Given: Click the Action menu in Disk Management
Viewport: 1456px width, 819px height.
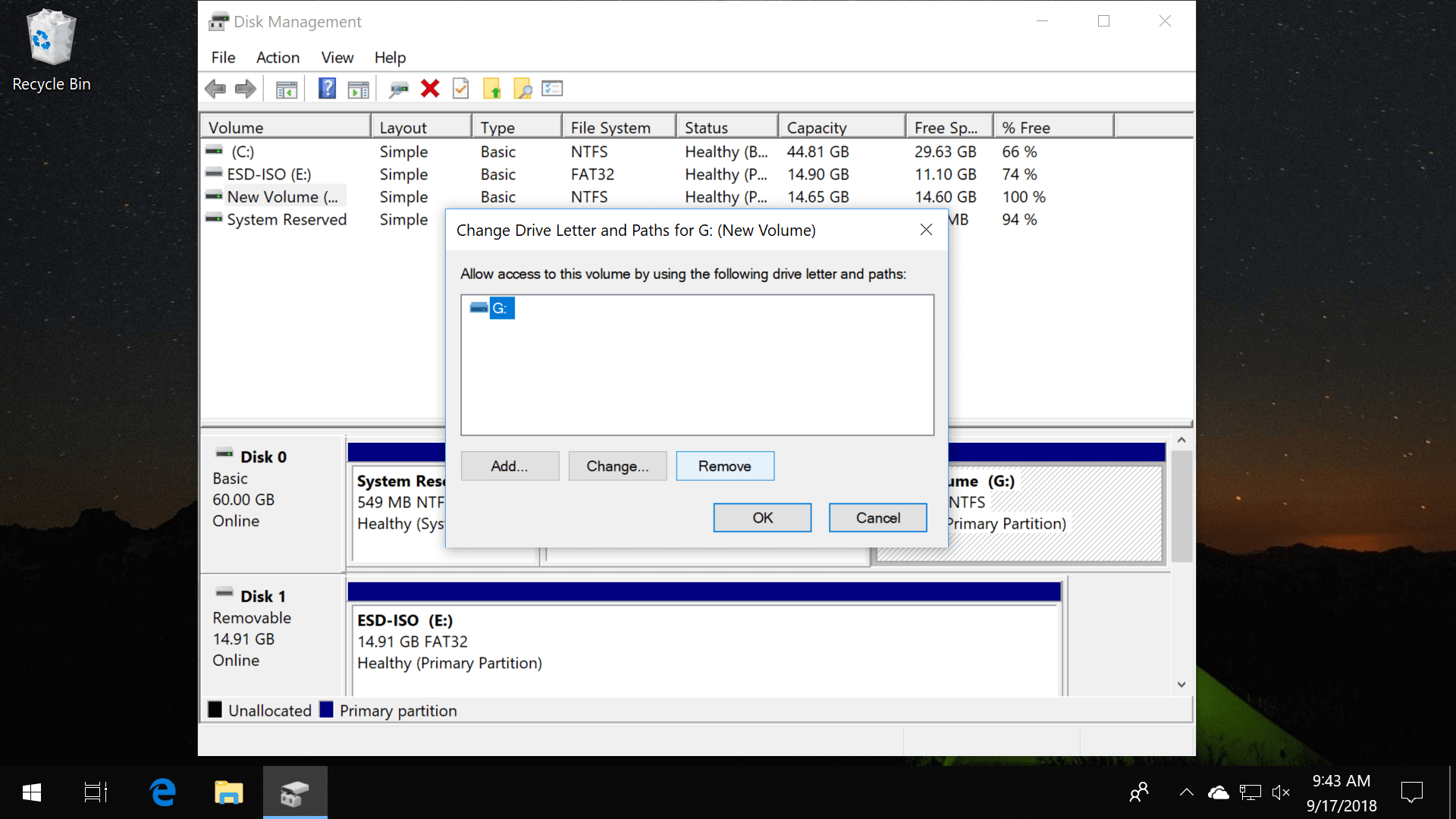Looking at the screenshot, I should 276,57.
